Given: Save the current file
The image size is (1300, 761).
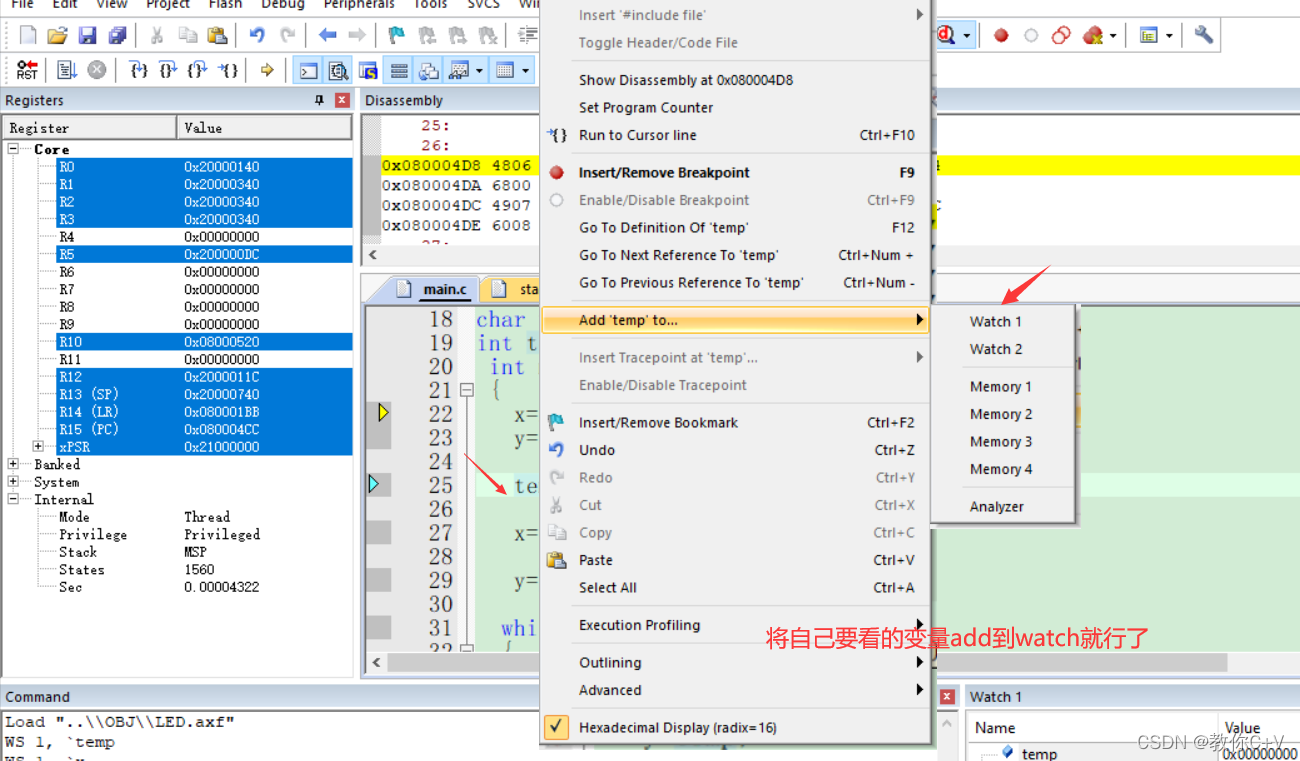Looking at the screenshot, I should tap(87, 36).
